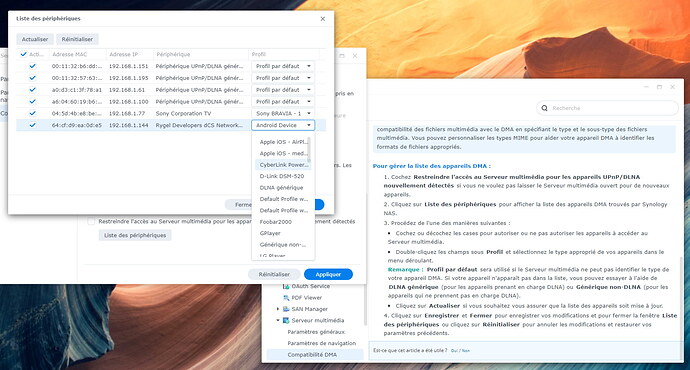Uncheck Rygel Developers device enabled checkbox
Viewport: 690px width, 370px height.
32,125
